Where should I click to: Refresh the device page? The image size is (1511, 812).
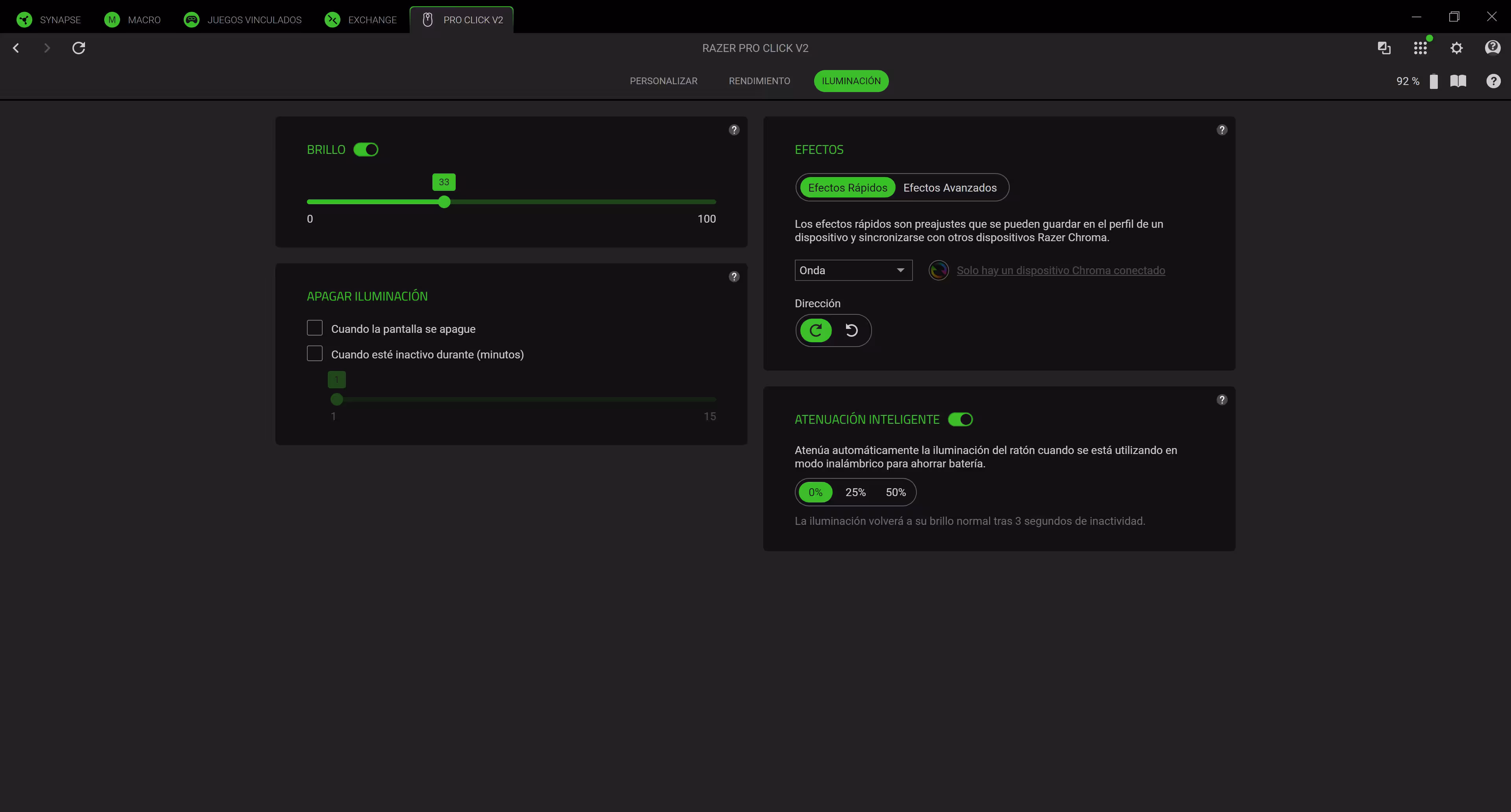(79, 48)
